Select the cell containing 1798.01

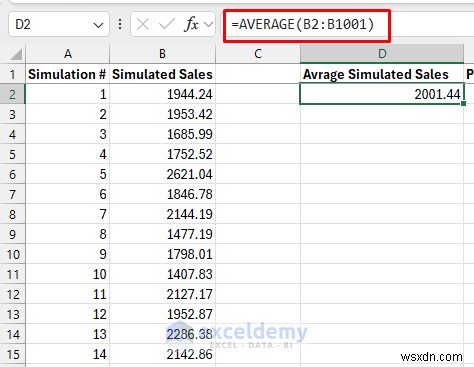point(162,254)
